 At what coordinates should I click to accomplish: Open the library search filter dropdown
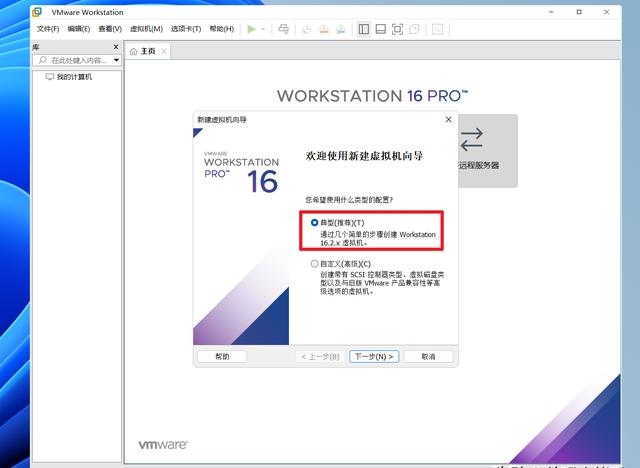click(x=116, y=60)
